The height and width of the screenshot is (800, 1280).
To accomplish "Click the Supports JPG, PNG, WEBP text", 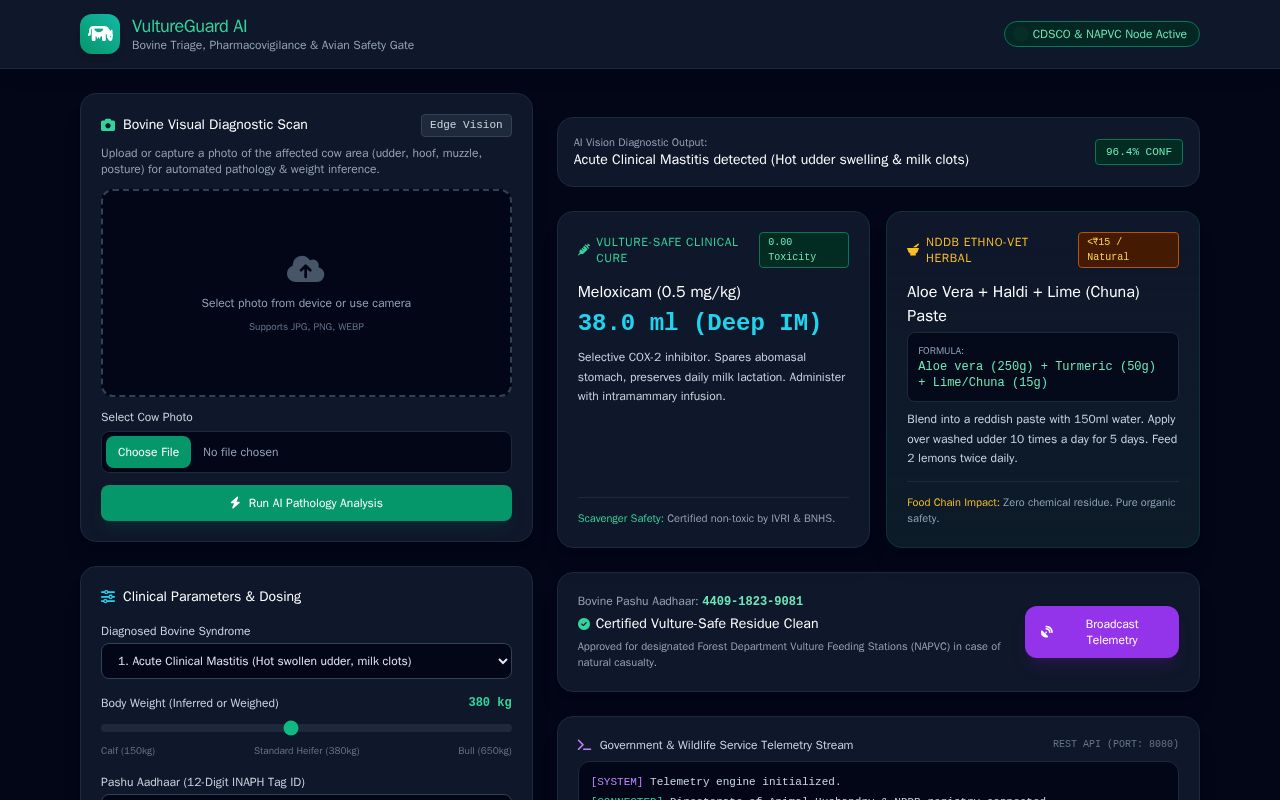I will click(x=306, y=327).
